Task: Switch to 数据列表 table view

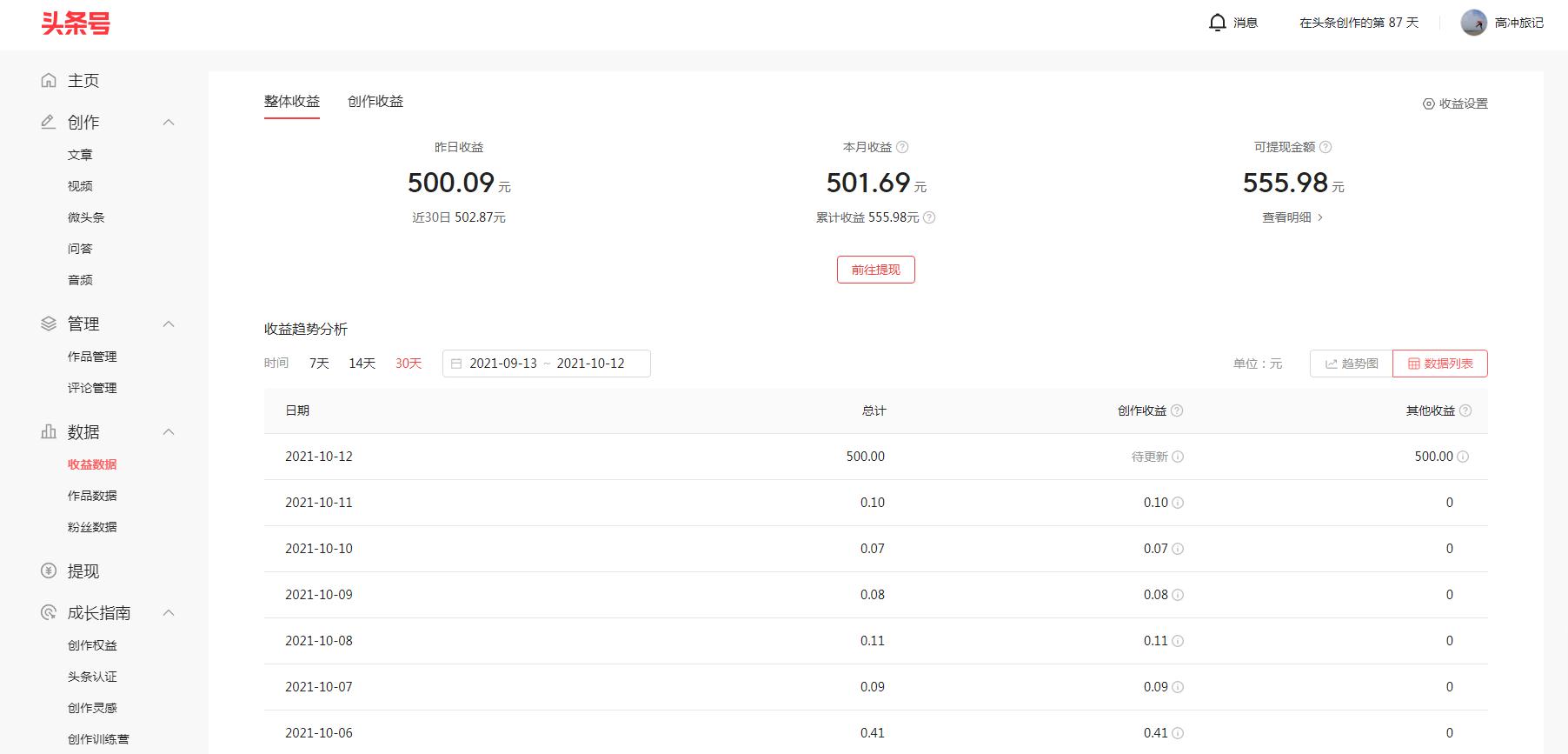Action: [1439, 364]
